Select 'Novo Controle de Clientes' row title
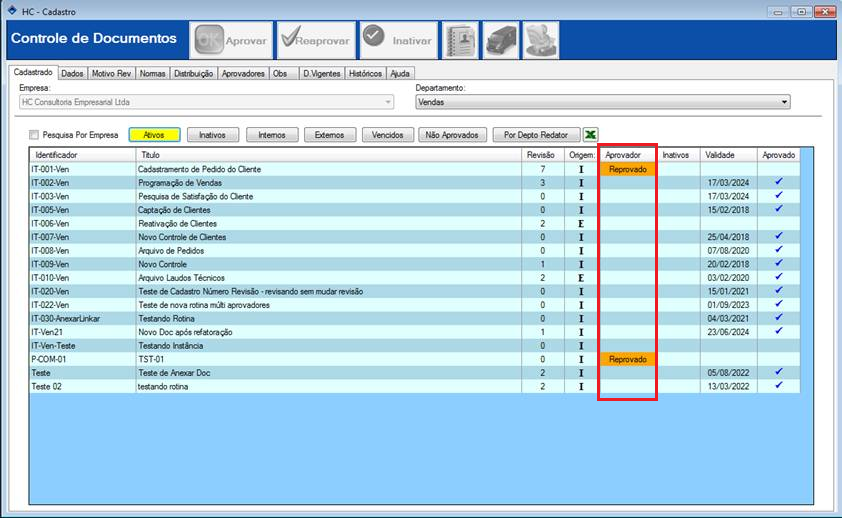This screenshot has height=518, width=842. [x=183, y=237]
